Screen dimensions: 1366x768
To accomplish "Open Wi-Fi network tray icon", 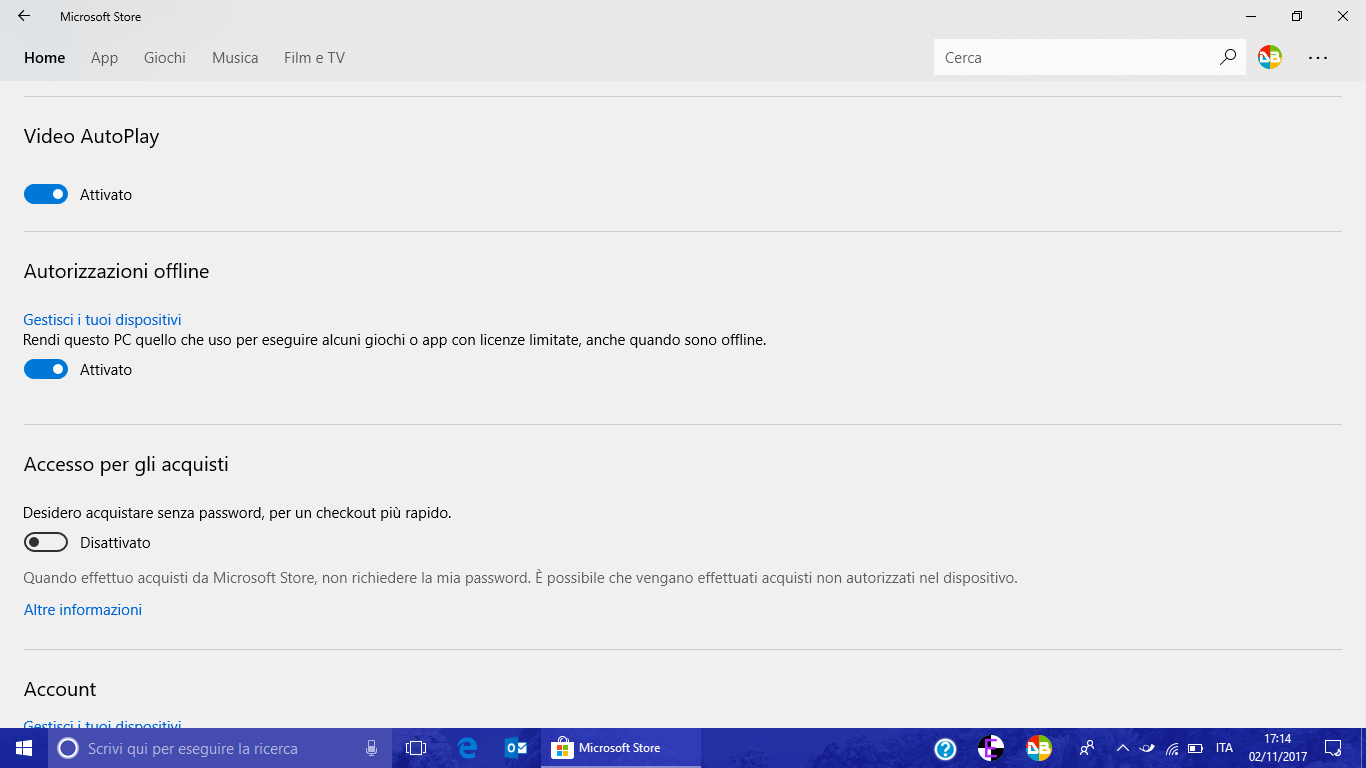I will (x=1172, y=748).
